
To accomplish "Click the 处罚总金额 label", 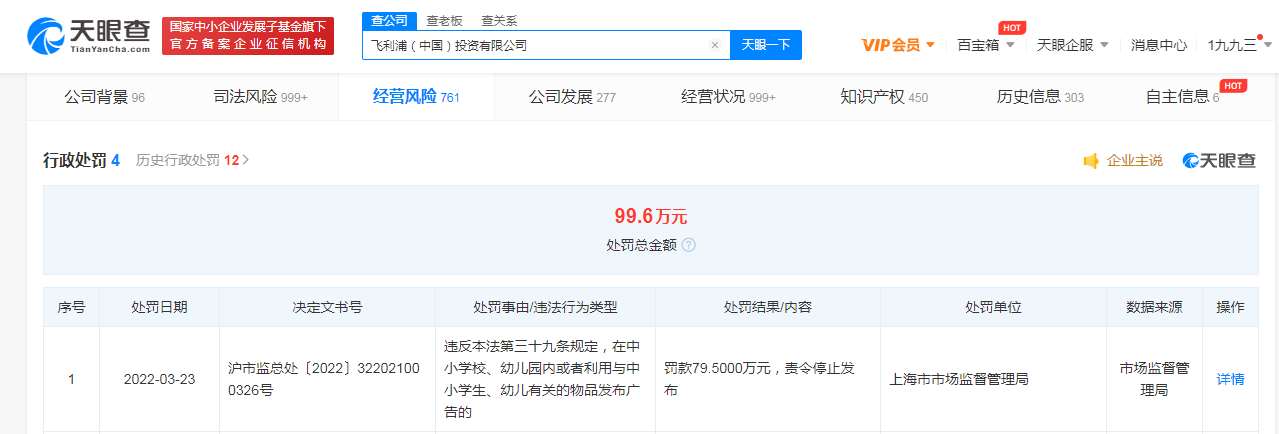I will (x=641, y=244).
